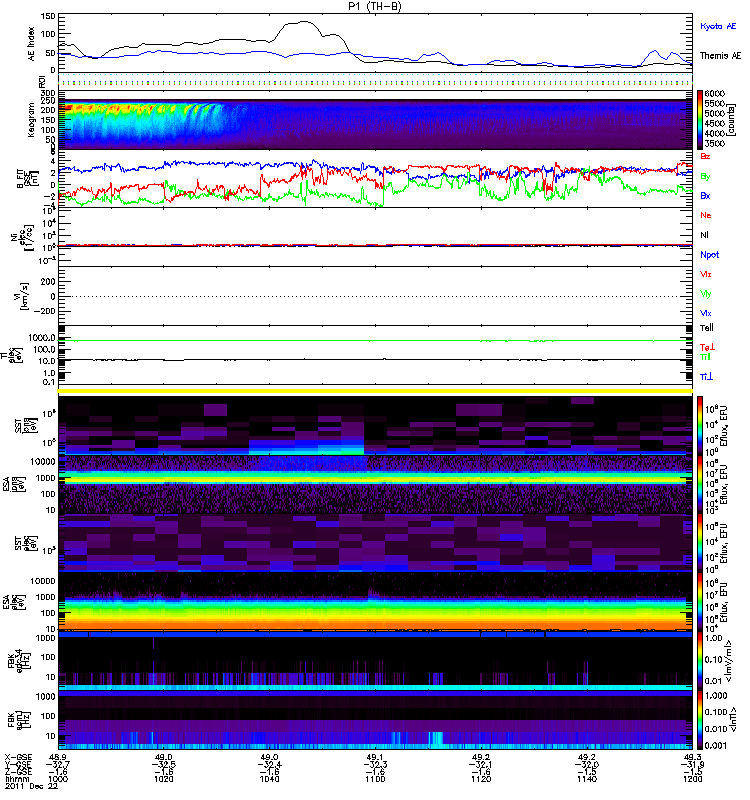Select the black Te parallel legend label
The image size is (750, 800).
click(x=707, y=328)
